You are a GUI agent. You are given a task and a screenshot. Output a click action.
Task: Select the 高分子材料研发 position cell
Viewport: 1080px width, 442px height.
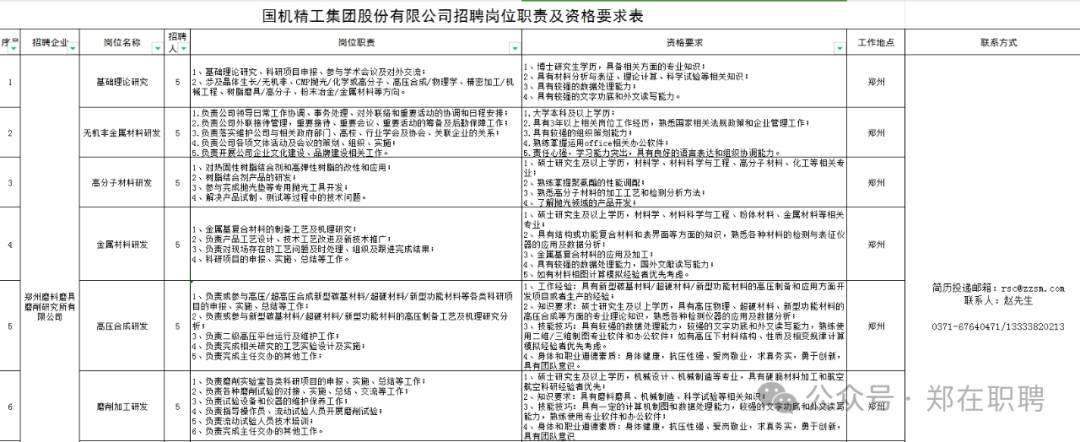(122, 183)
